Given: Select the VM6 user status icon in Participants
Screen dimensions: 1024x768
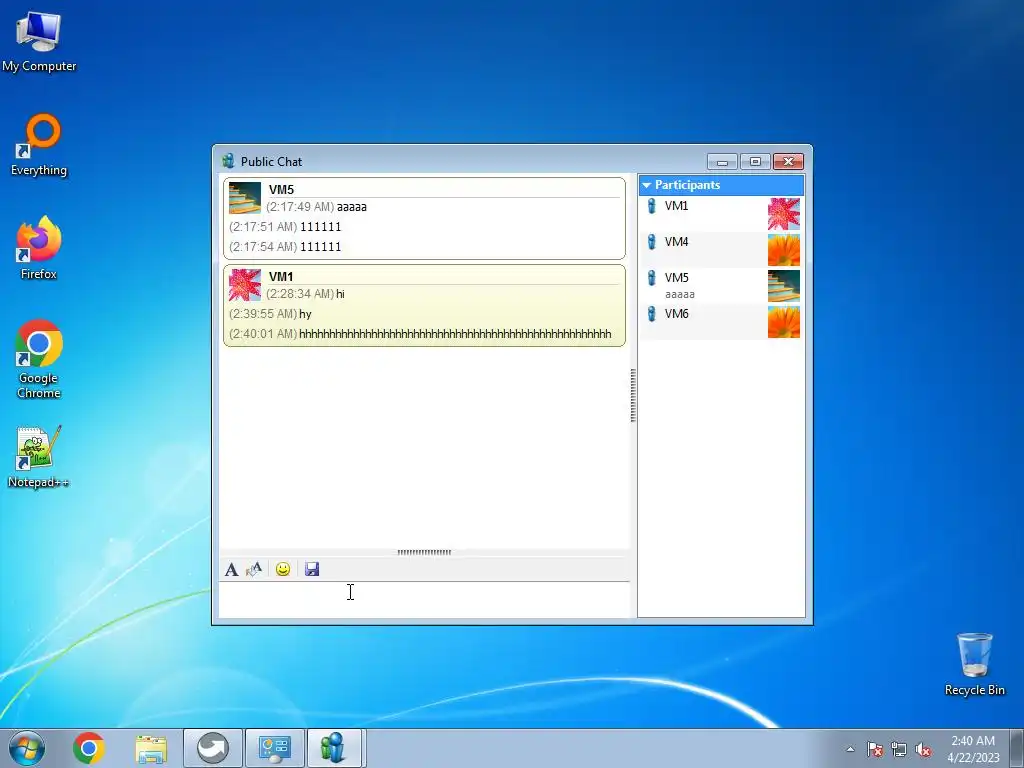Looking at the screenshot, I should pos(651,314).
